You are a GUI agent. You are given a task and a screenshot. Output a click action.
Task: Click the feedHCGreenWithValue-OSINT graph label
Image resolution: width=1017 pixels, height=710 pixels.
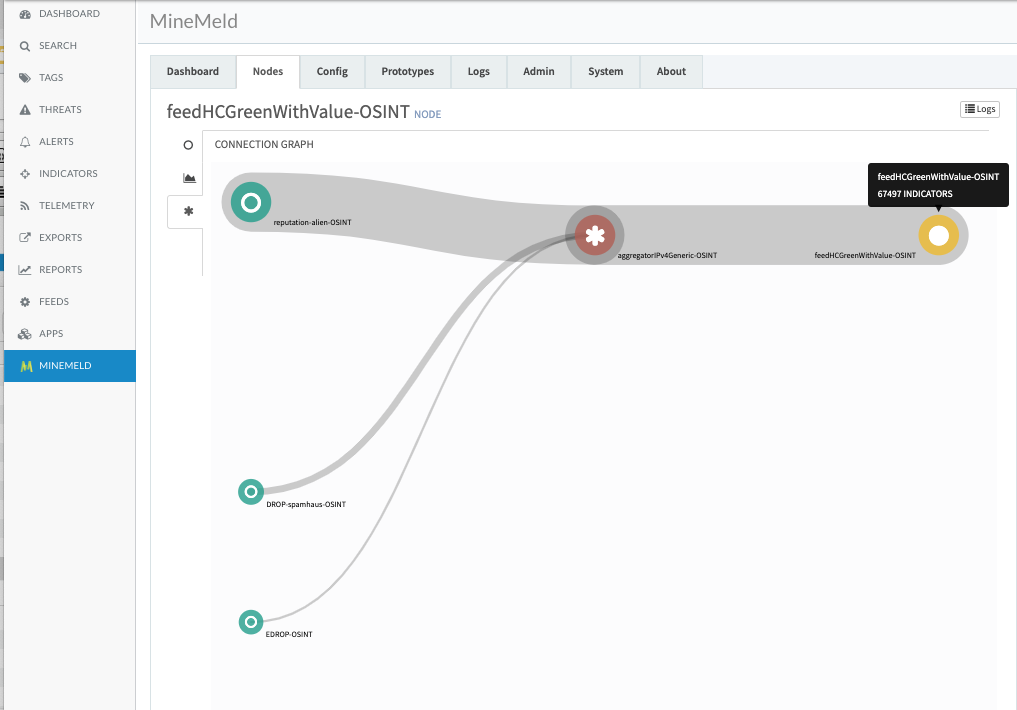[x=865, y=255]
